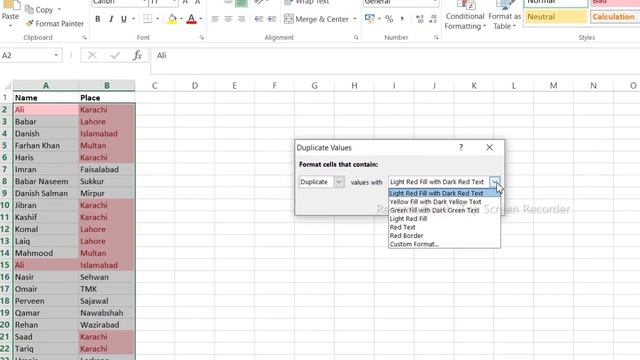640x360 pixels.
Task: Collapse the format style dropdown arrow
Action: pyautogui.click(x=495, y=182)
